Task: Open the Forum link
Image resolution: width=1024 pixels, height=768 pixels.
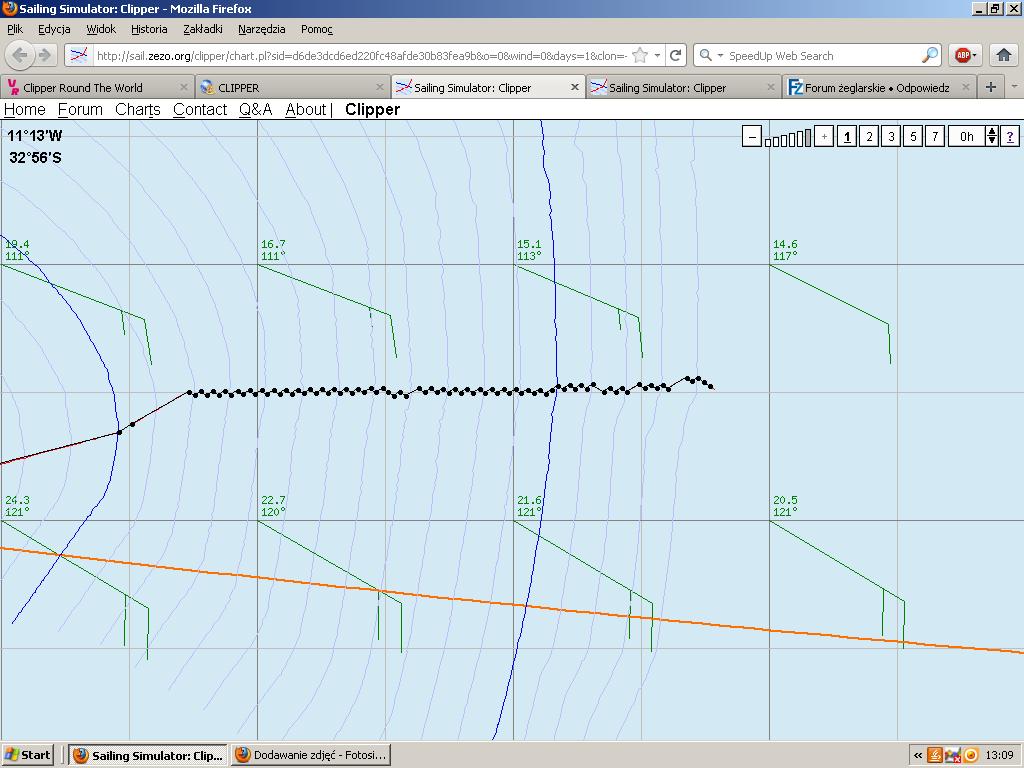Action: [80, 110]
